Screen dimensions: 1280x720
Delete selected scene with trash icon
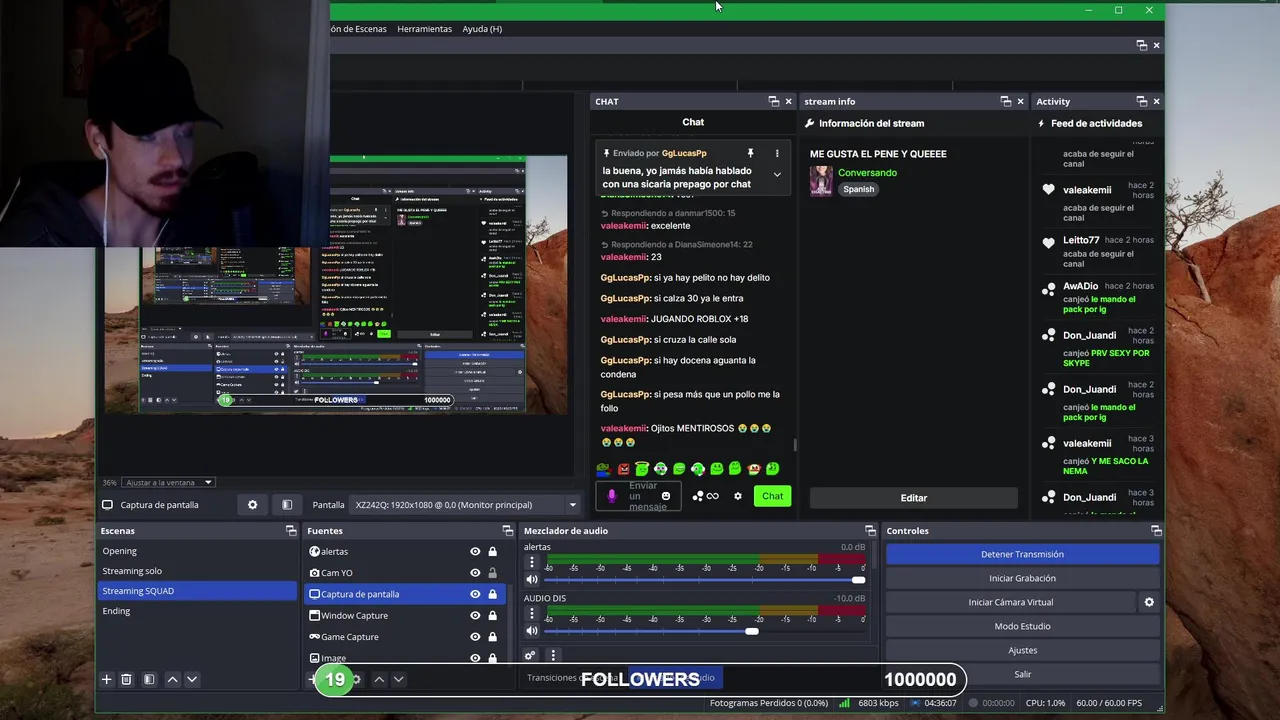click(126, 679)
